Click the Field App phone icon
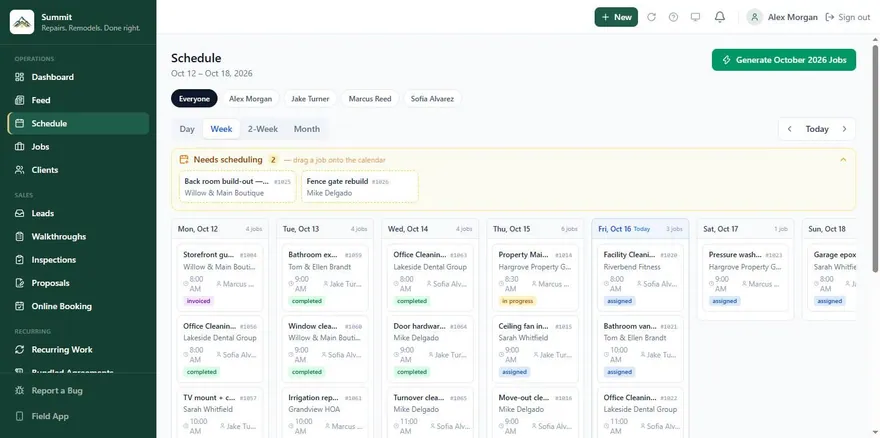880x438 pixels. point(20,416)
